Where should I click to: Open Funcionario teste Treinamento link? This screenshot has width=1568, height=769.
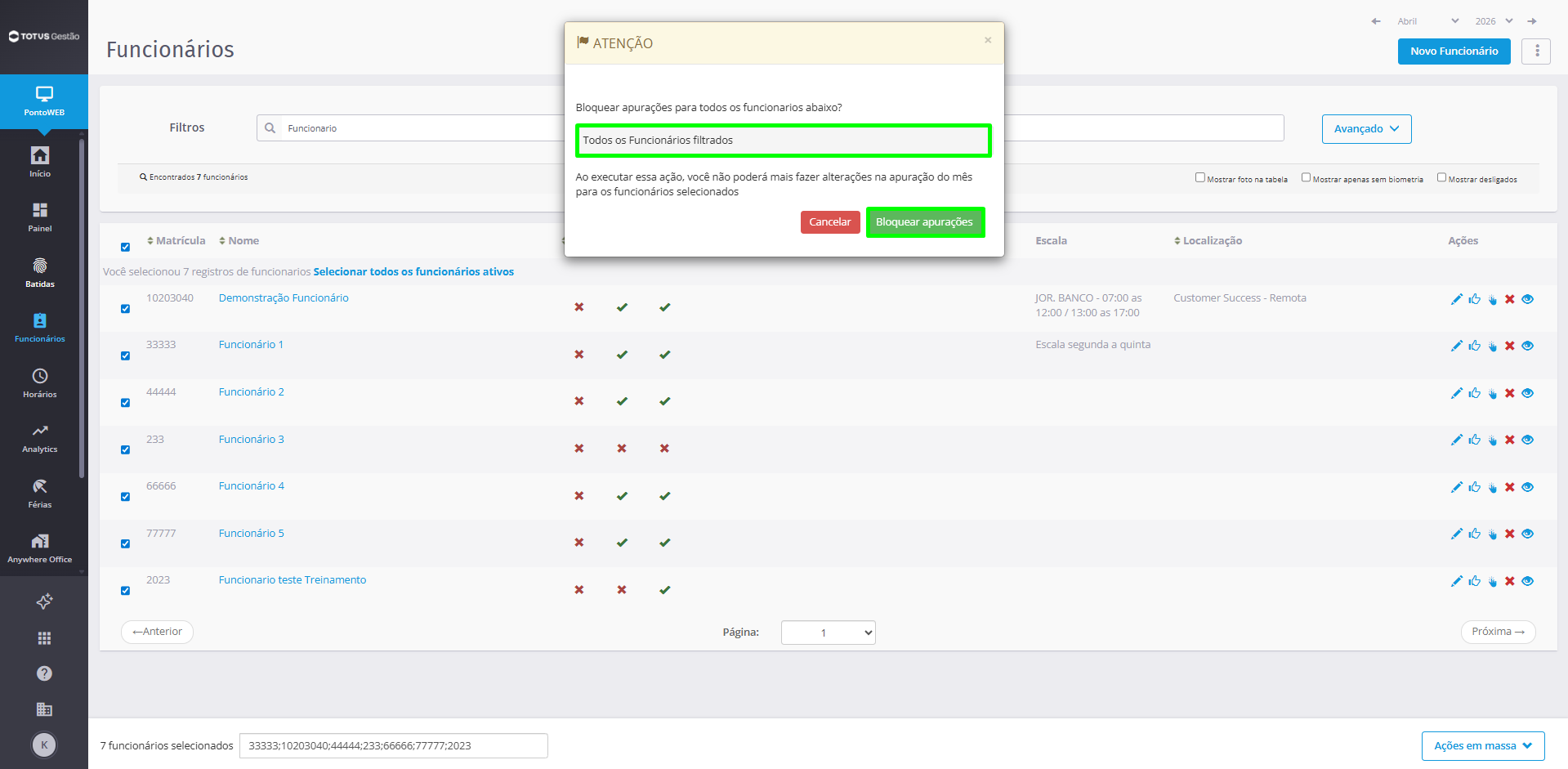tap(293, 580)
